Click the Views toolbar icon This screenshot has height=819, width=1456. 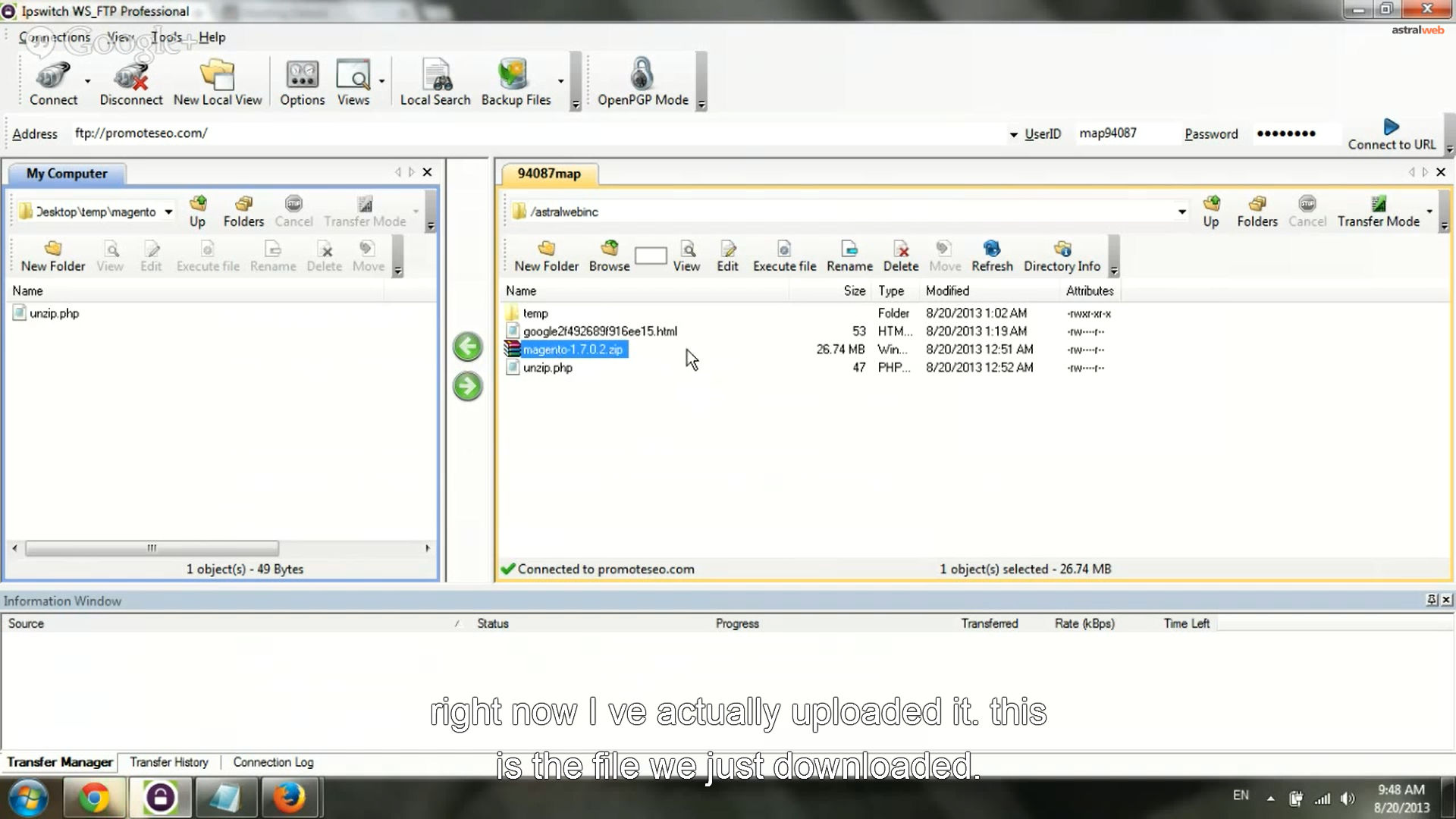coord(353,83)
